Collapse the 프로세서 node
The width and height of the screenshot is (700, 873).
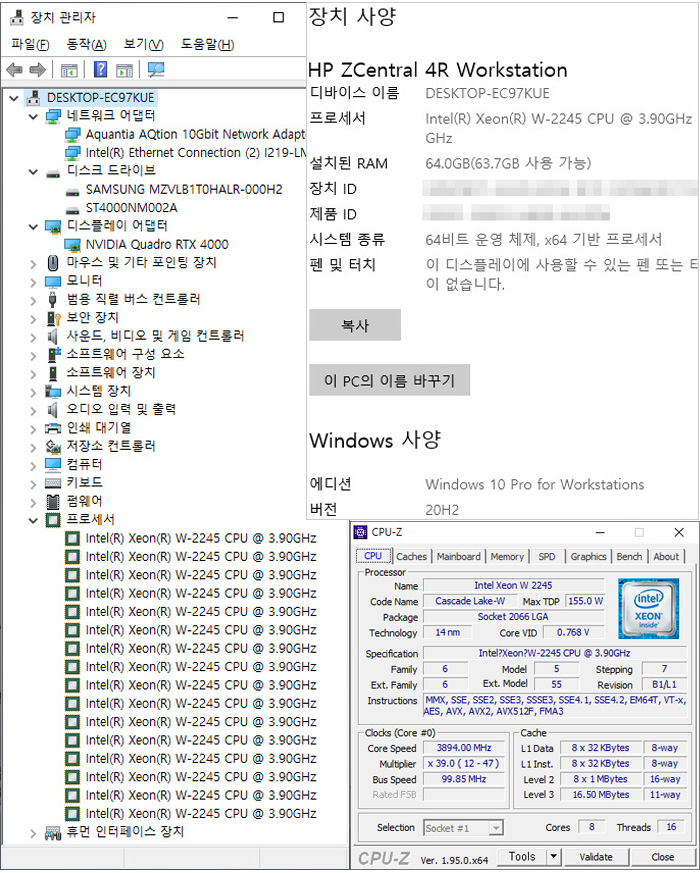point(33,521)
